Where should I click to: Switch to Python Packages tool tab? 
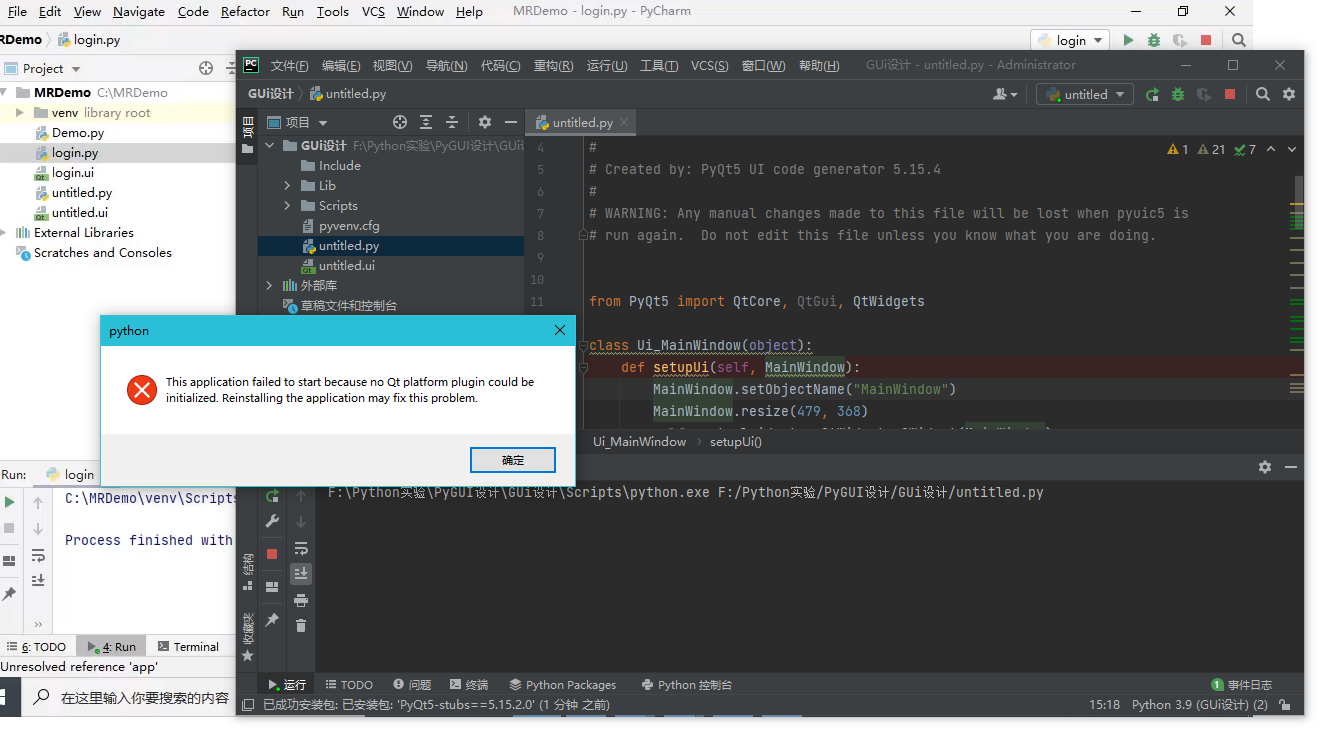(562, 685)
